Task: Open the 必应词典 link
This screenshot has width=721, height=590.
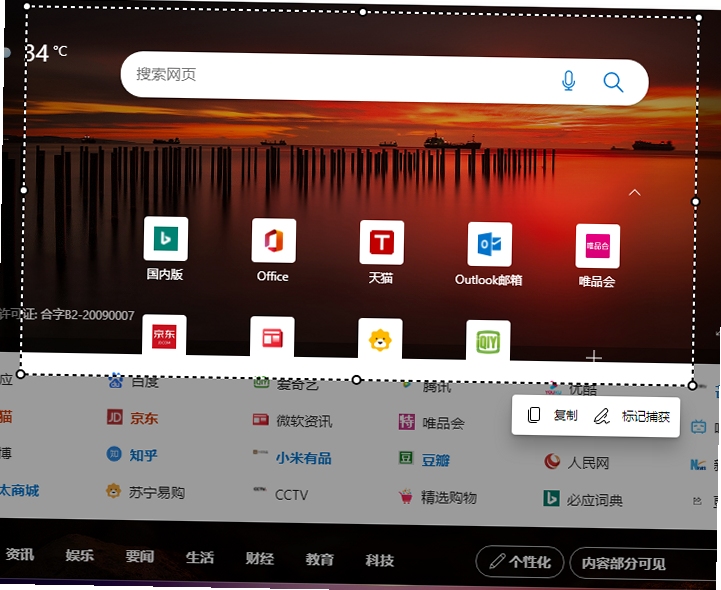Action: (594, 500)
